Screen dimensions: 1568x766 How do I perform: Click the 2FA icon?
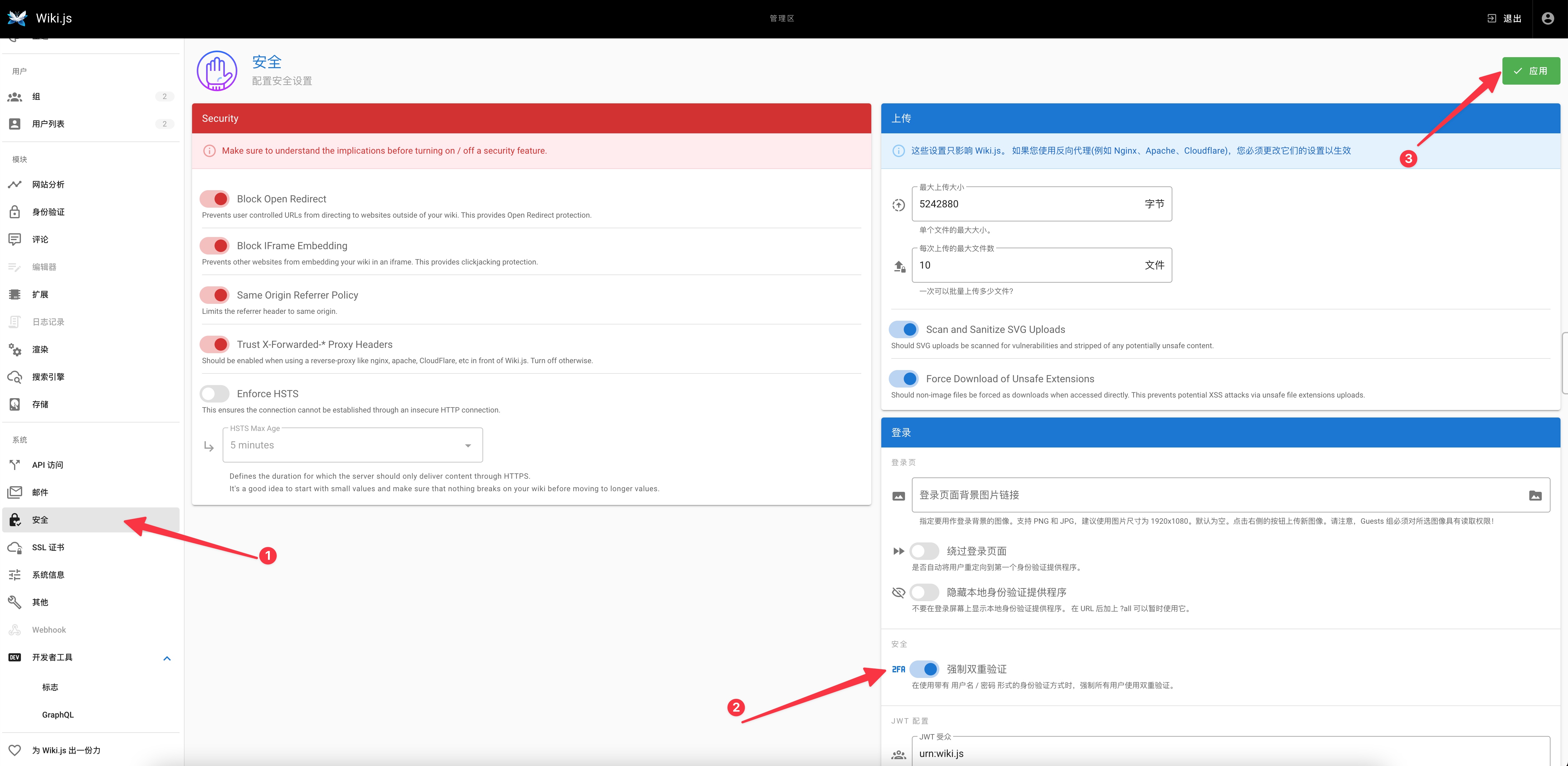pos(898,669)
